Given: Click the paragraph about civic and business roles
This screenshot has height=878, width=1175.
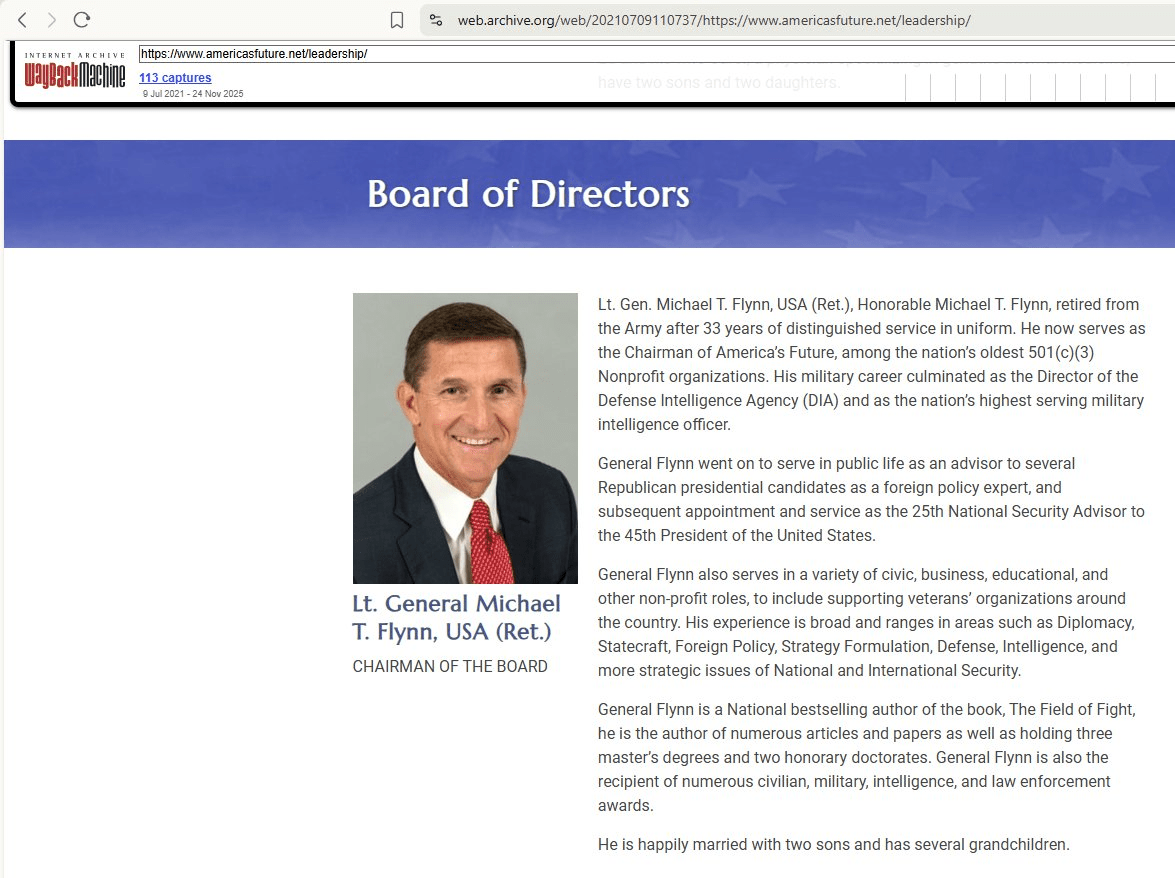Looking at the screenshot, I should 864,622.
